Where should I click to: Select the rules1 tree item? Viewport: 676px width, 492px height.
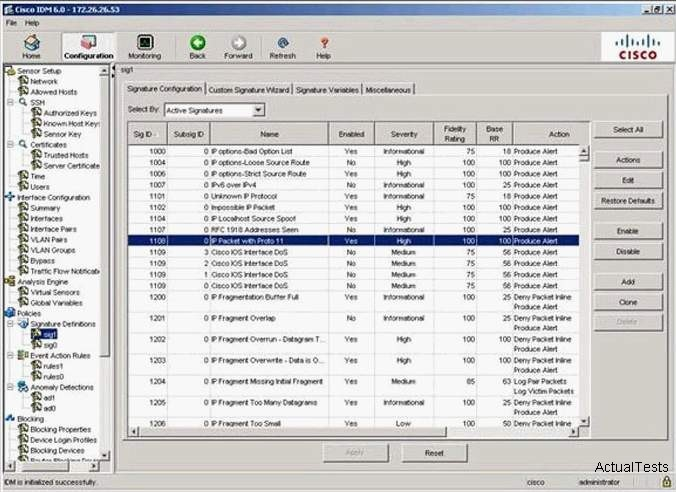[53, 366]
